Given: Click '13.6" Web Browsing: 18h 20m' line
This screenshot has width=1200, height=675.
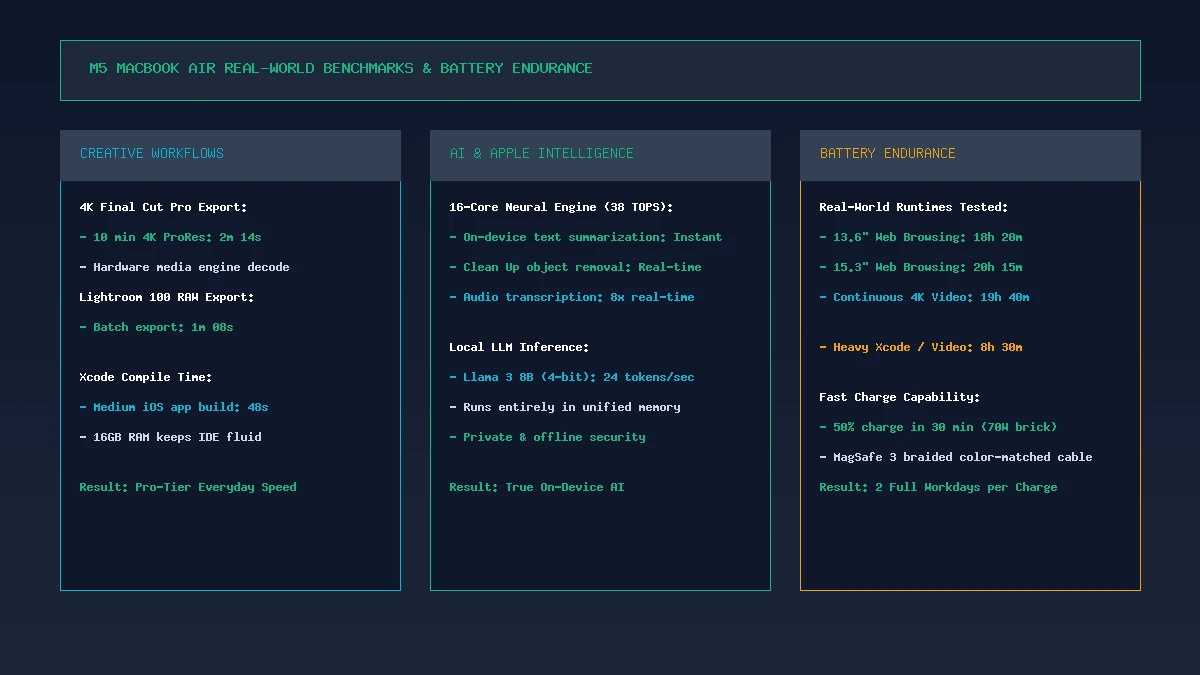Looking at the screenshot, I should pyautogui.click(x=921, y=237).
